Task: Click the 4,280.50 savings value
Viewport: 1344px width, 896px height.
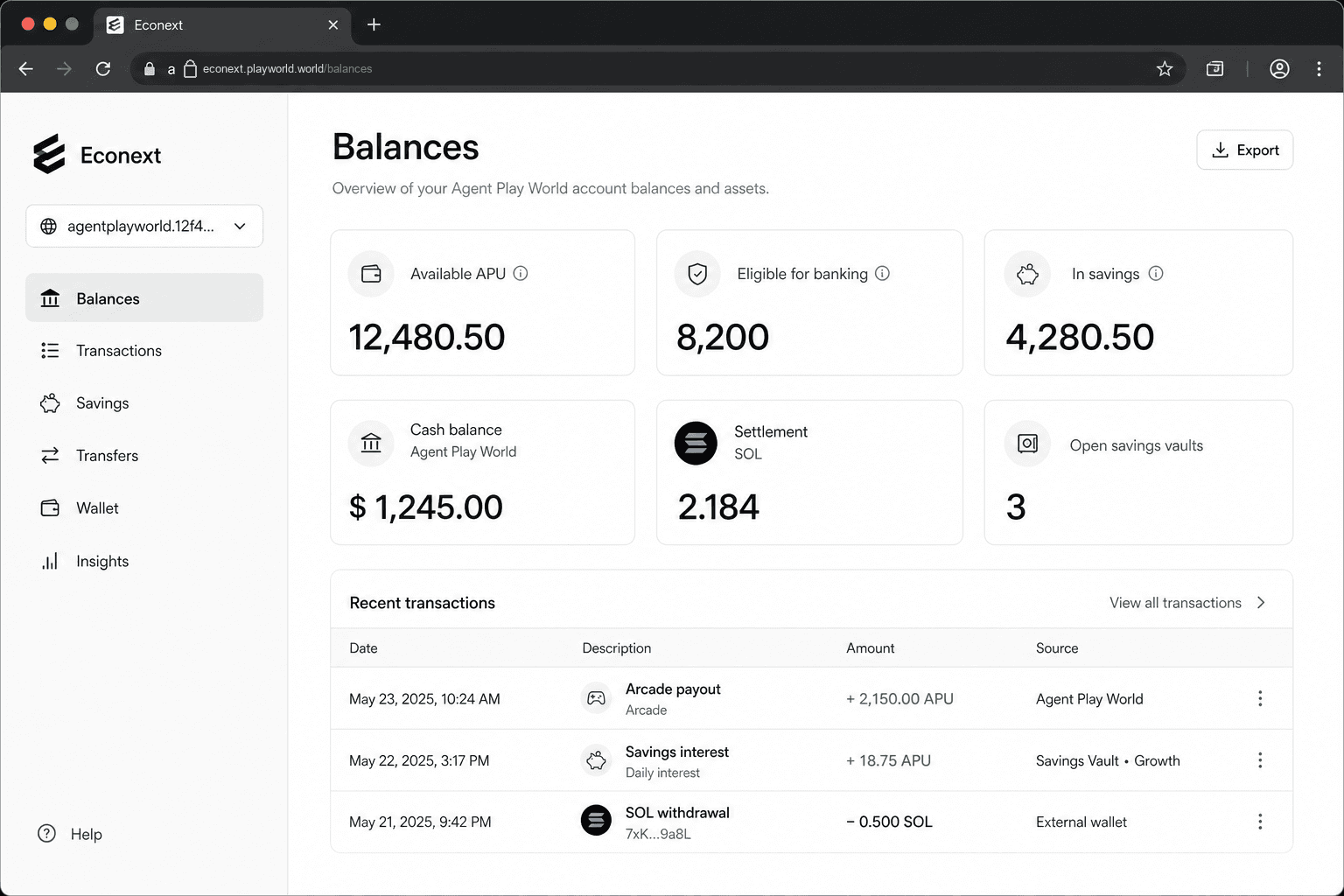Action: pos(1080,337)
